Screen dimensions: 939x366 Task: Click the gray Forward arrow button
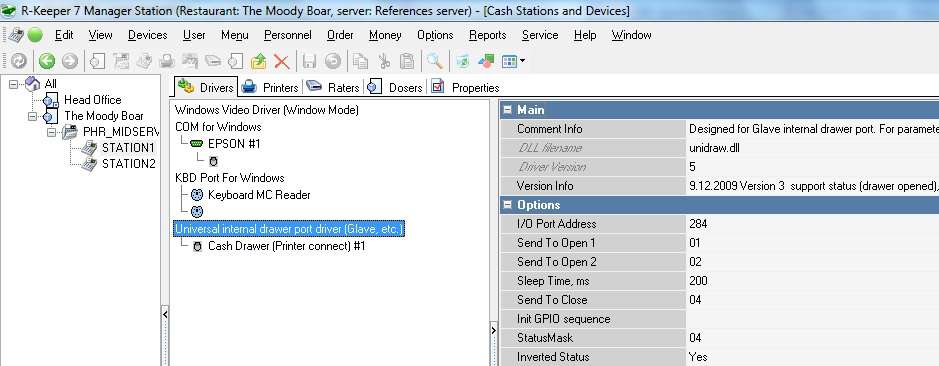pos(70,61)
